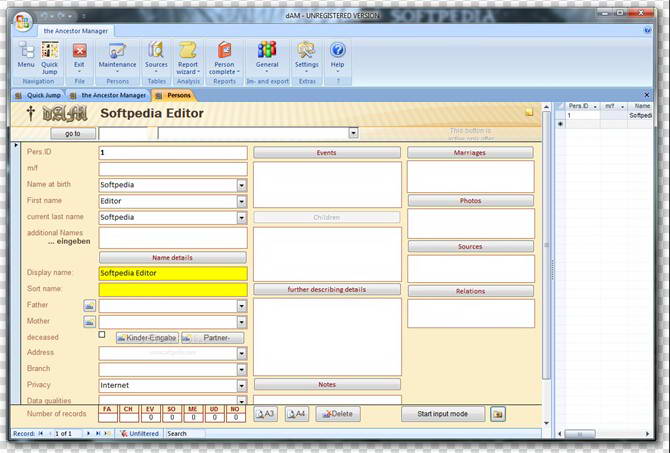
Task: Click the Partner- button
Action: [x=213, y=338]
